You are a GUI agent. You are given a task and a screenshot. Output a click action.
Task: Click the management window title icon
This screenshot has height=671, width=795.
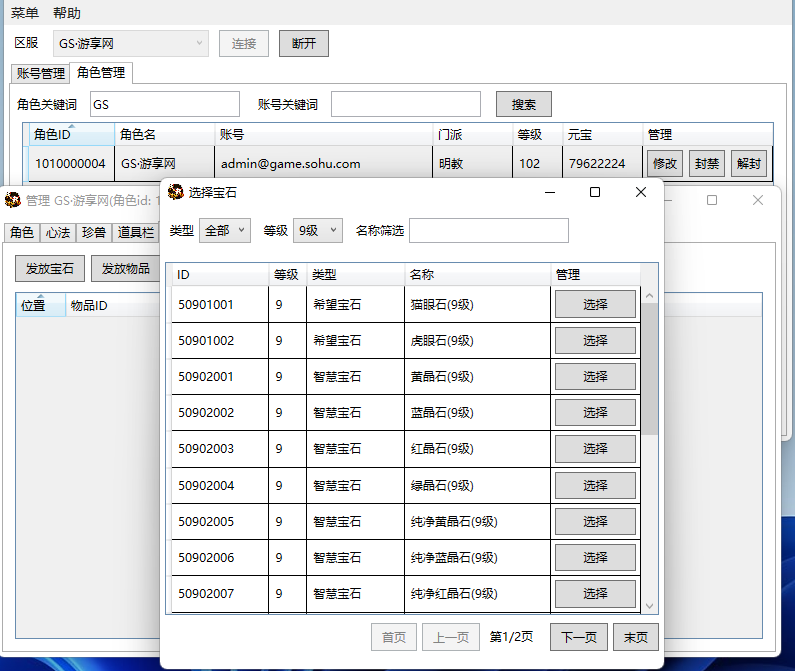pyautogui.click(x=14, y=200)
